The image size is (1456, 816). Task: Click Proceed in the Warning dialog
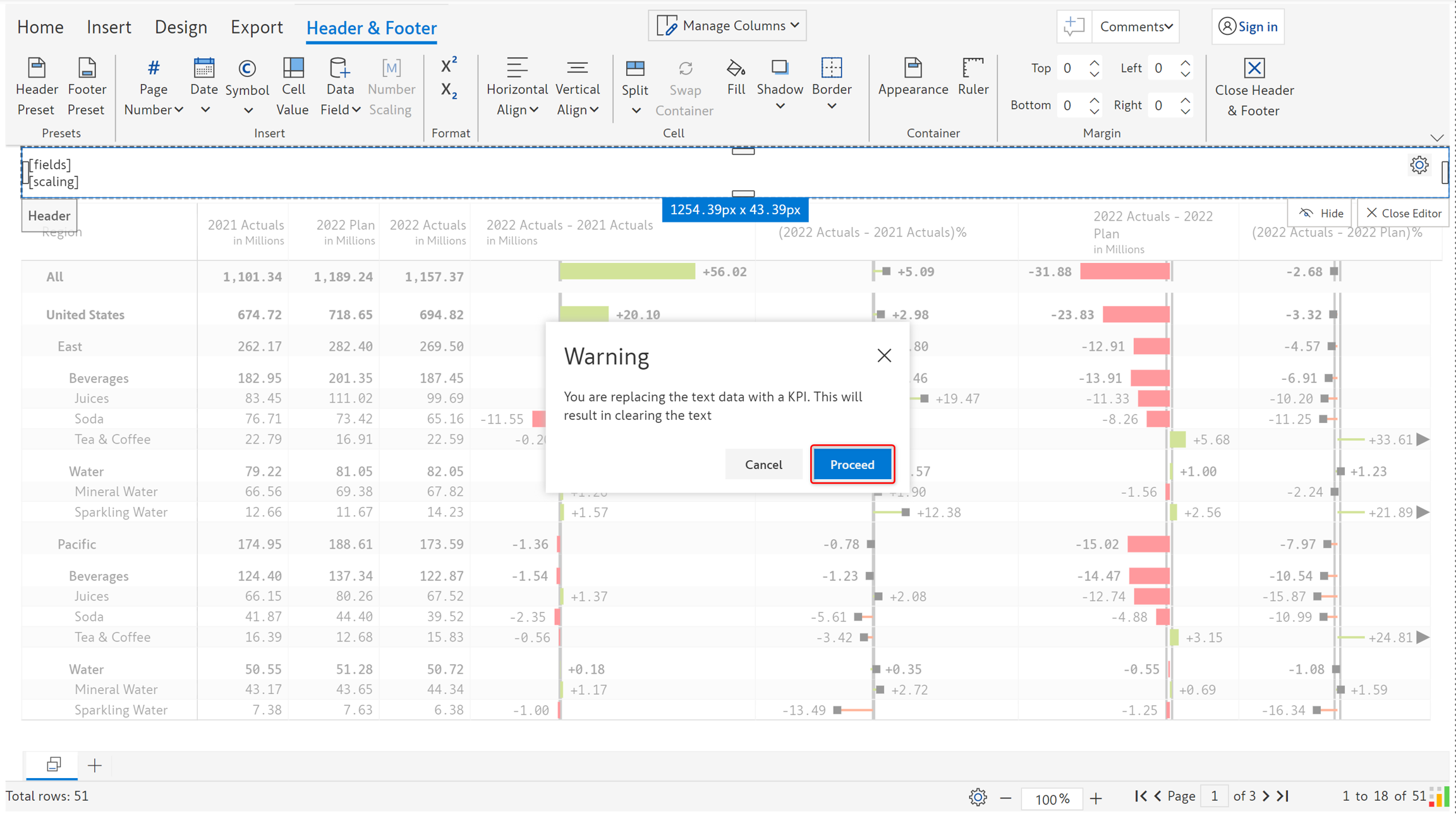(852, 465)
